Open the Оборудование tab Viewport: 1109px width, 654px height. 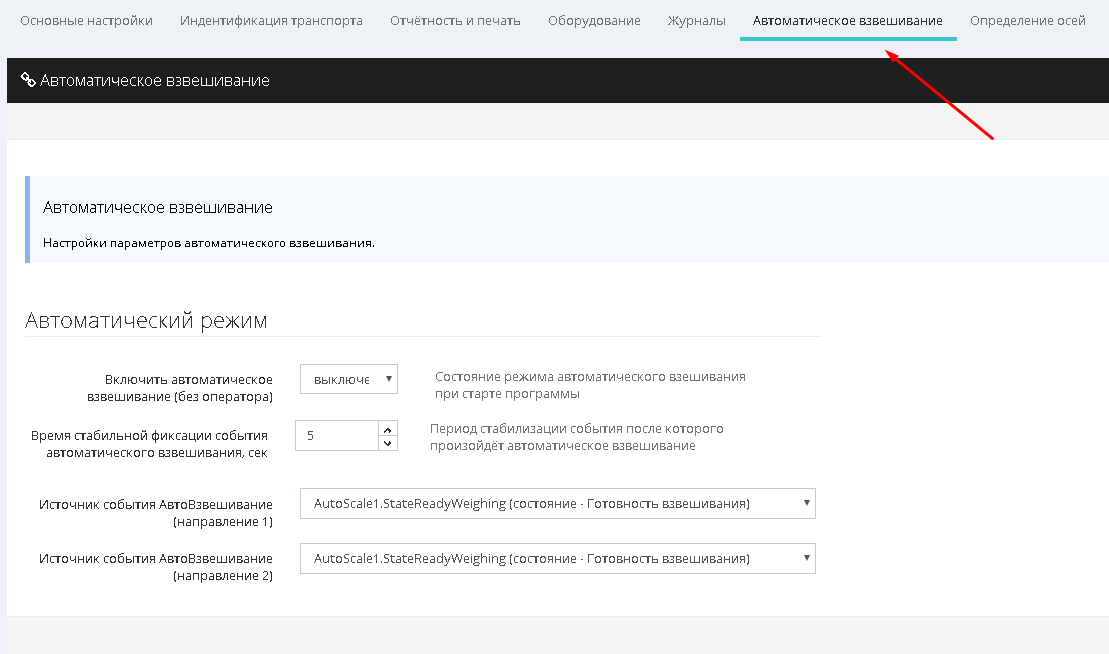[594, 21]
